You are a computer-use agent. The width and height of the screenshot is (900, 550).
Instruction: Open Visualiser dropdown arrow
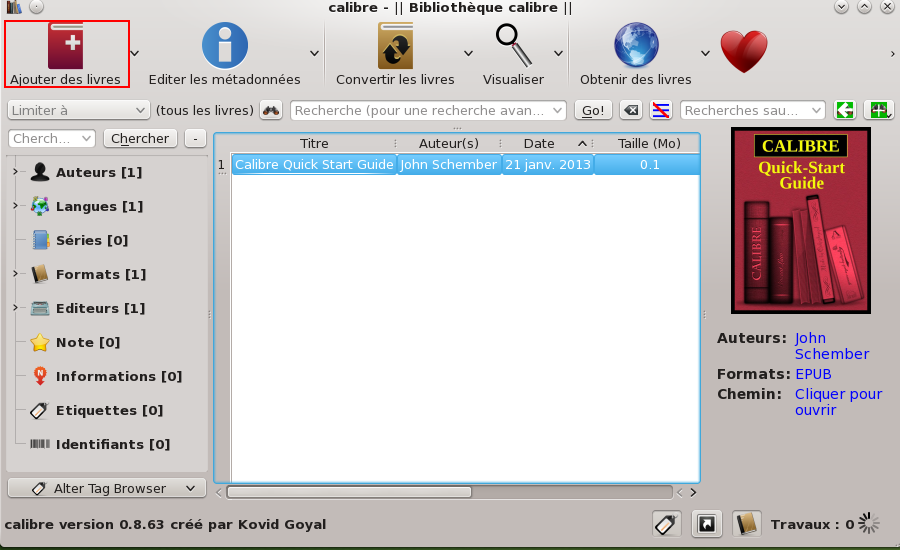point(558,53)
